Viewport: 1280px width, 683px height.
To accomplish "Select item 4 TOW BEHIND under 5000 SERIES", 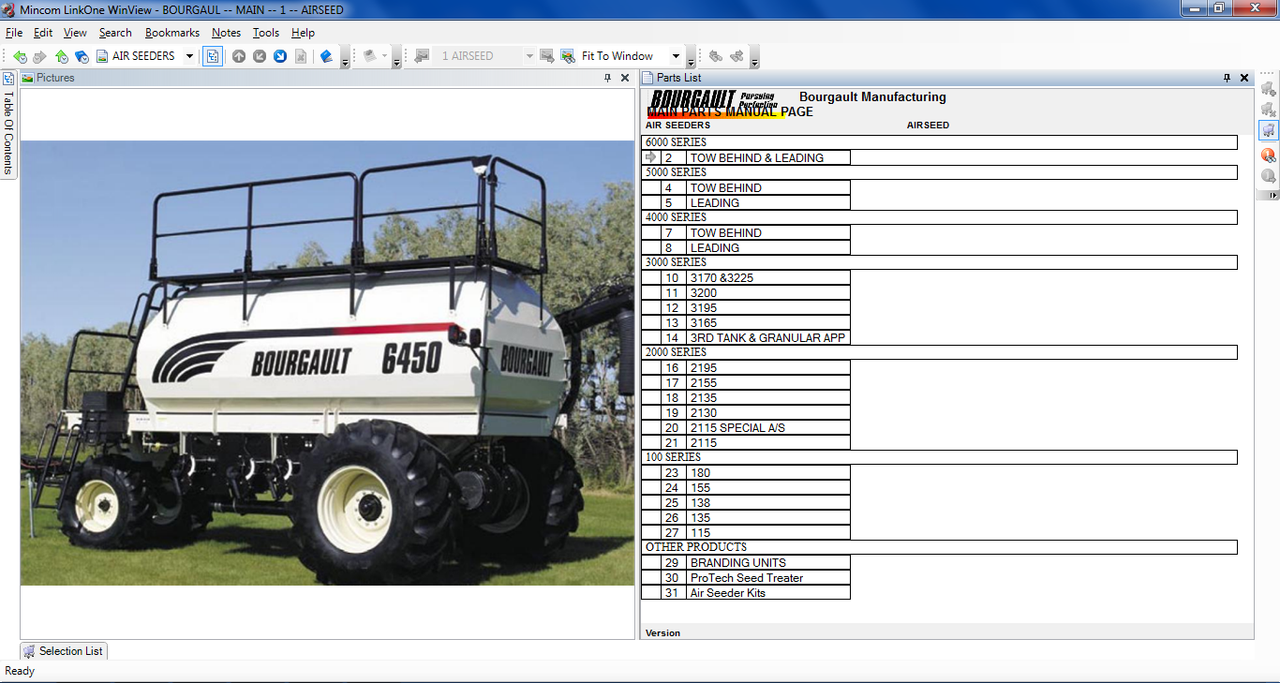I will click(x=746, y=188).
